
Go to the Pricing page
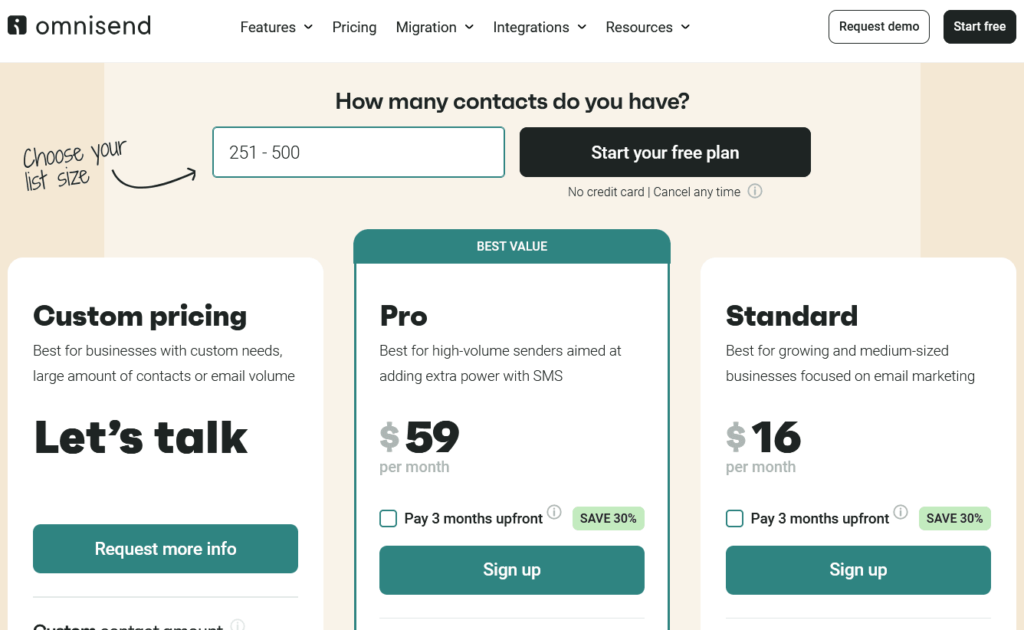354,27
